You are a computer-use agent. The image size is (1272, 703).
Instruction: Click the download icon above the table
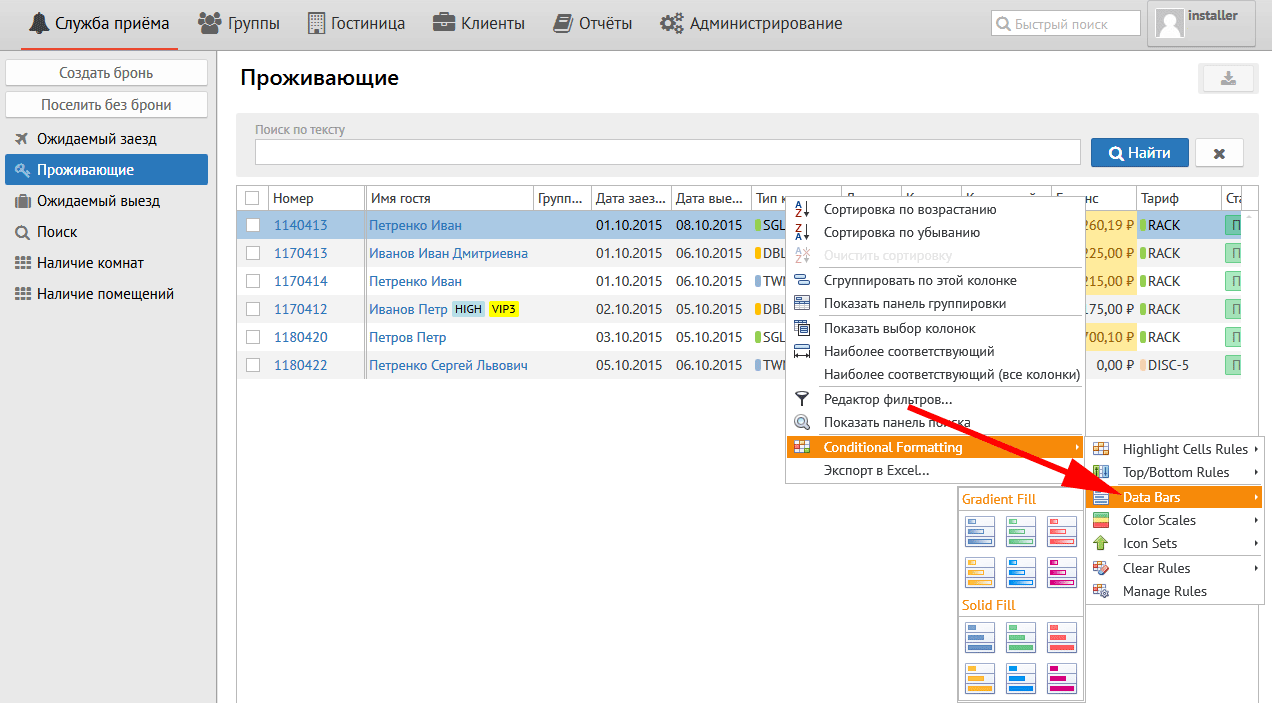[1227, 79]
